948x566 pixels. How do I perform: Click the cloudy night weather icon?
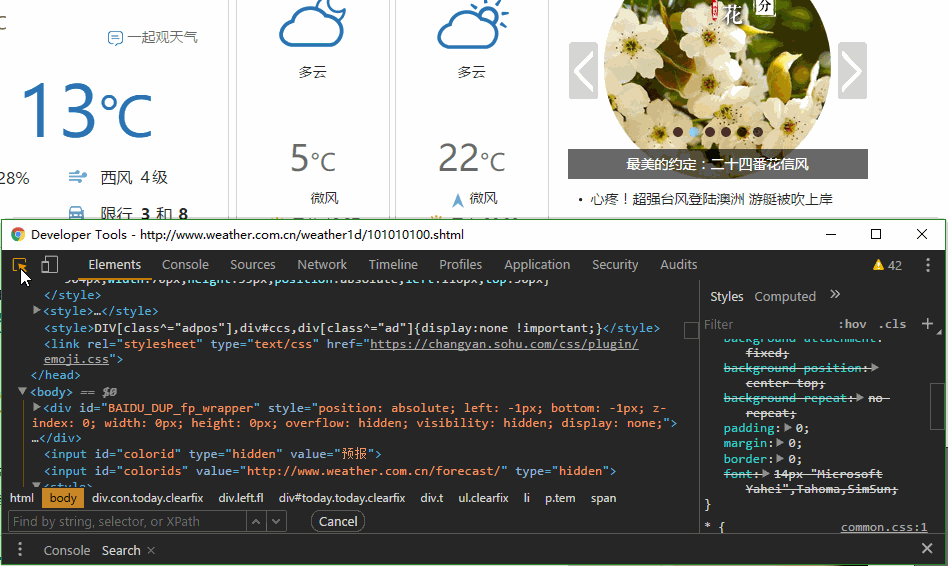click(x=313, y=23)
